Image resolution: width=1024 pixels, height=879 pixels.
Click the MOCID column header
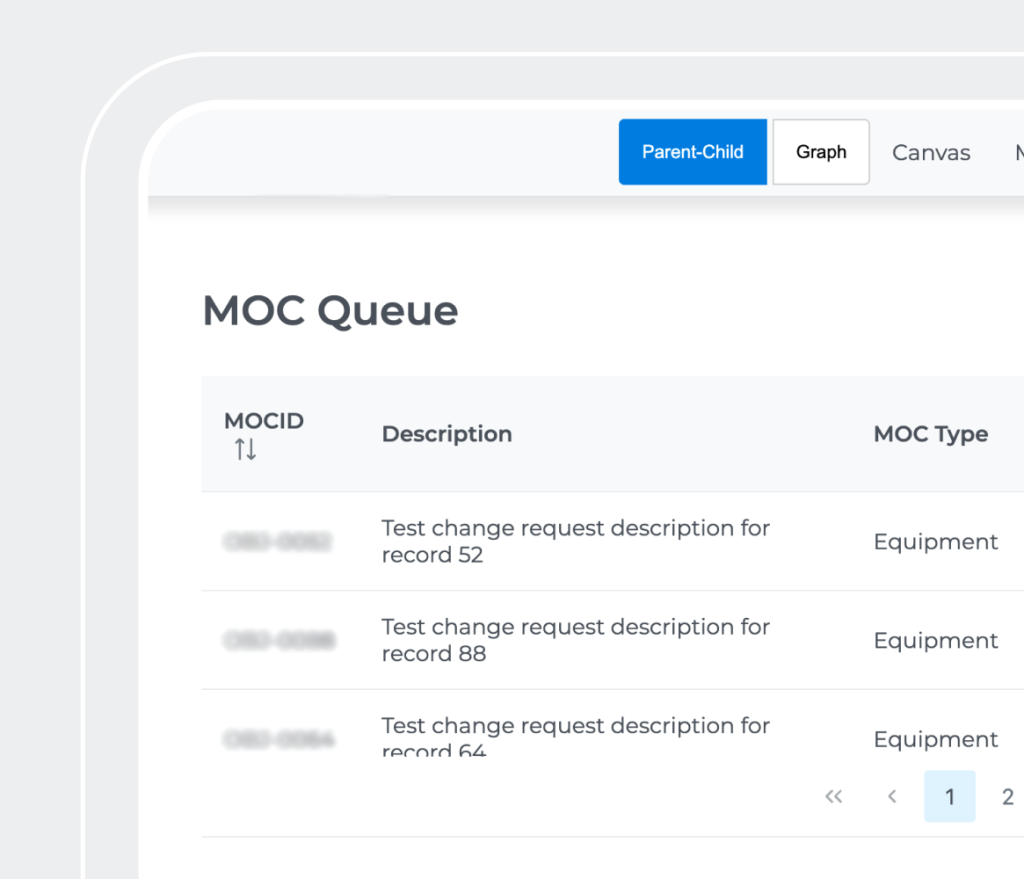click(263, 421)
